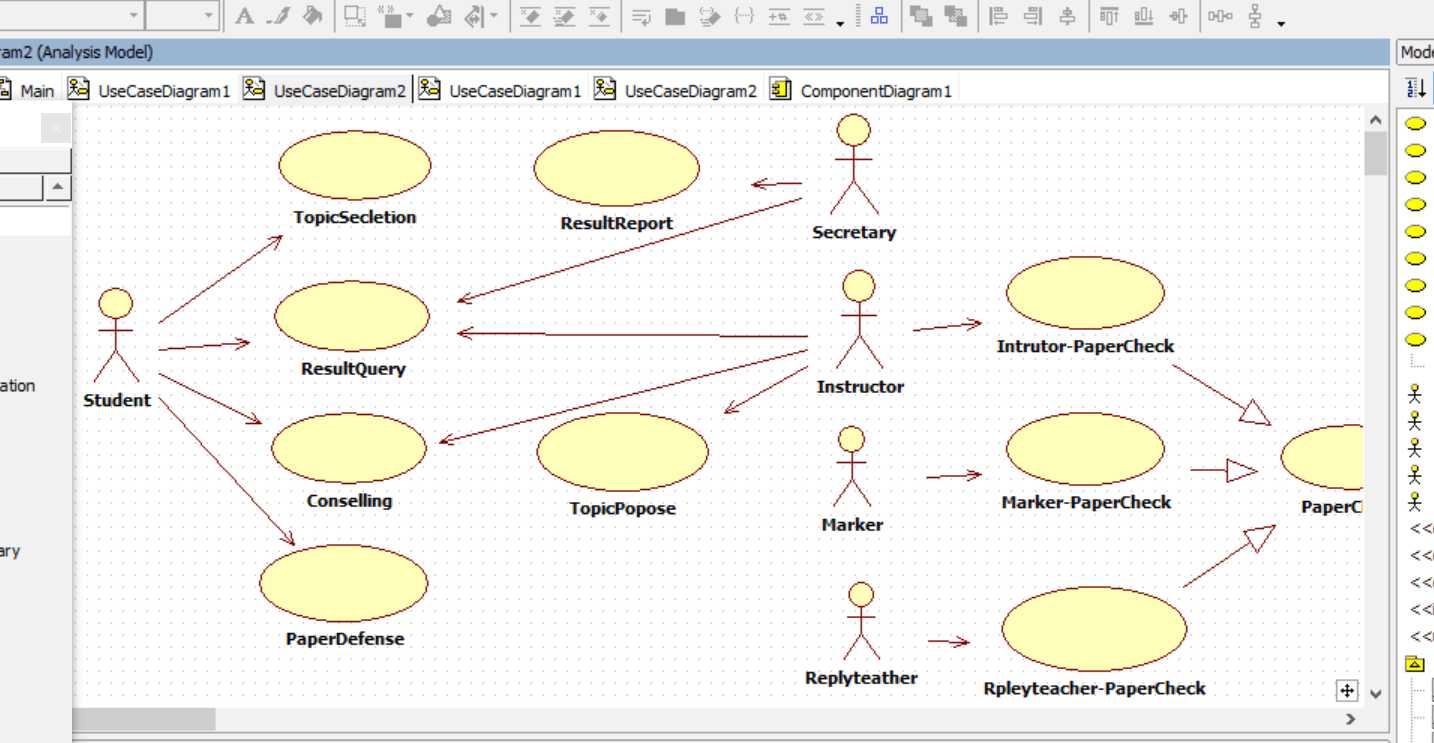The width and height of the screenshot is (1434, 743).
Task: Select the ResultReport use case ellipse
Action: point(616,168)
